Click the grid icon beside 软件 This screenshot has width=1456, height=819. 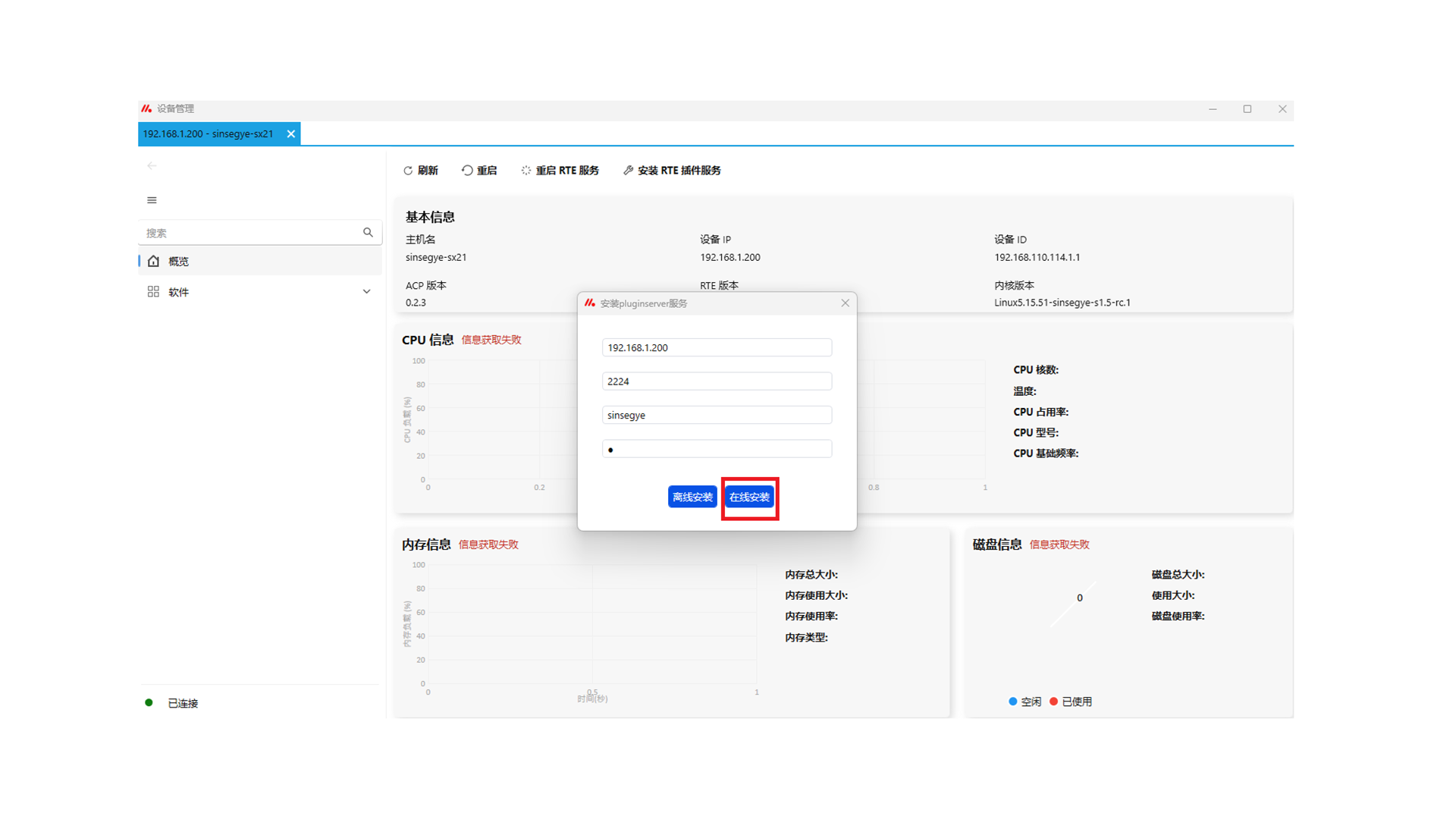153,292
